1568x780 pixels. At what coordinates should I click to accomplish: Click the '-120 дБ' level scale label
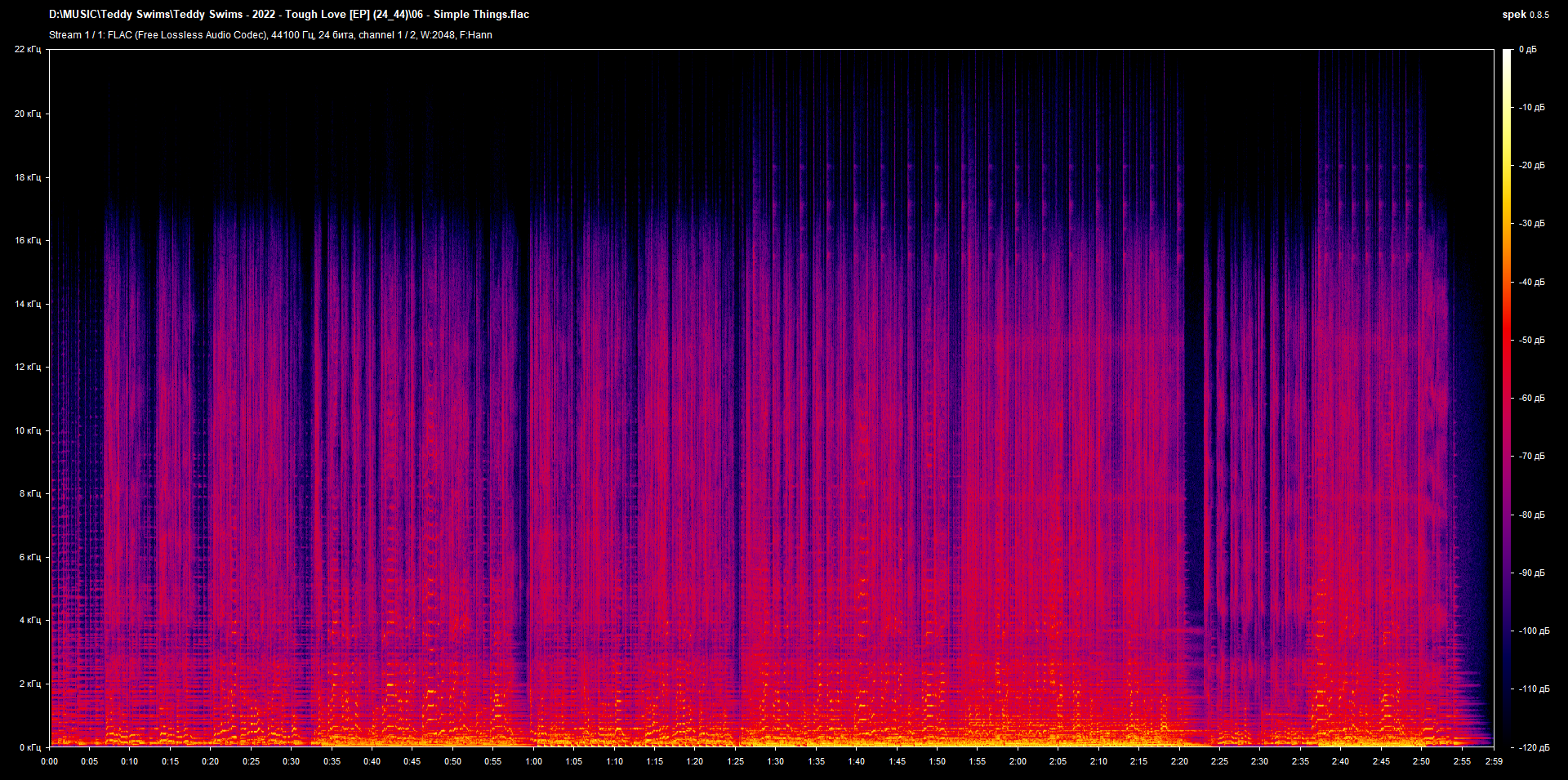(1535, 747)
